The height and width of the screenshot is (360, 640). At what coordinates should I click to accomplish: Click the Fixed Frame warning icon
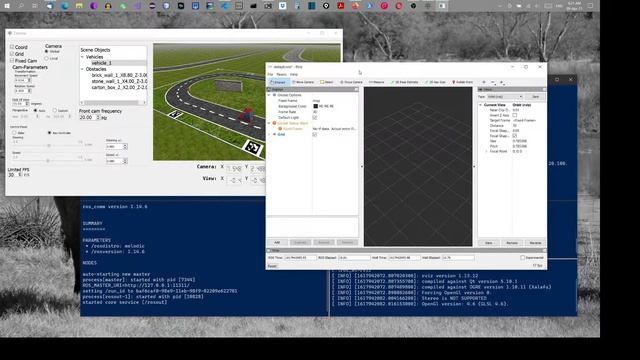[280, 129]
